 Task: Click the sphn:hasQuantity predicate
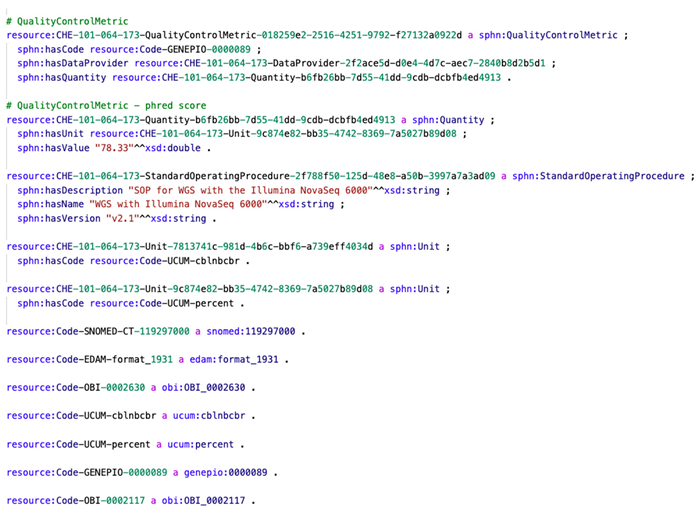click(x=58, y=77)
